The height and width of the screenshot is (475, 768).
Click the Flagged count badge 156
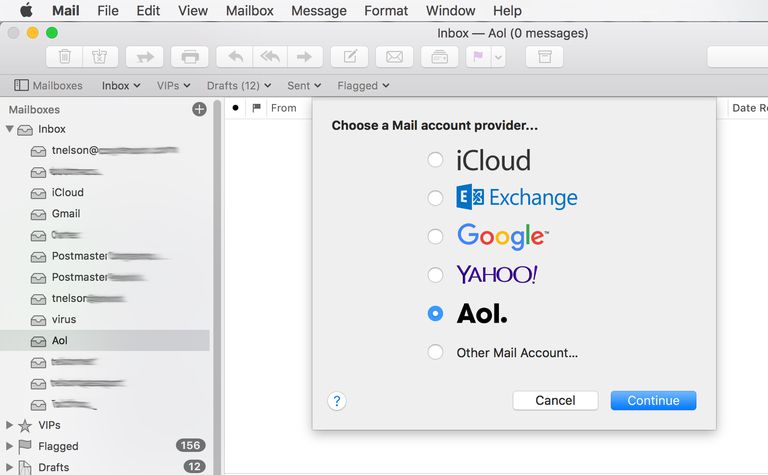[x=191, y=445]
